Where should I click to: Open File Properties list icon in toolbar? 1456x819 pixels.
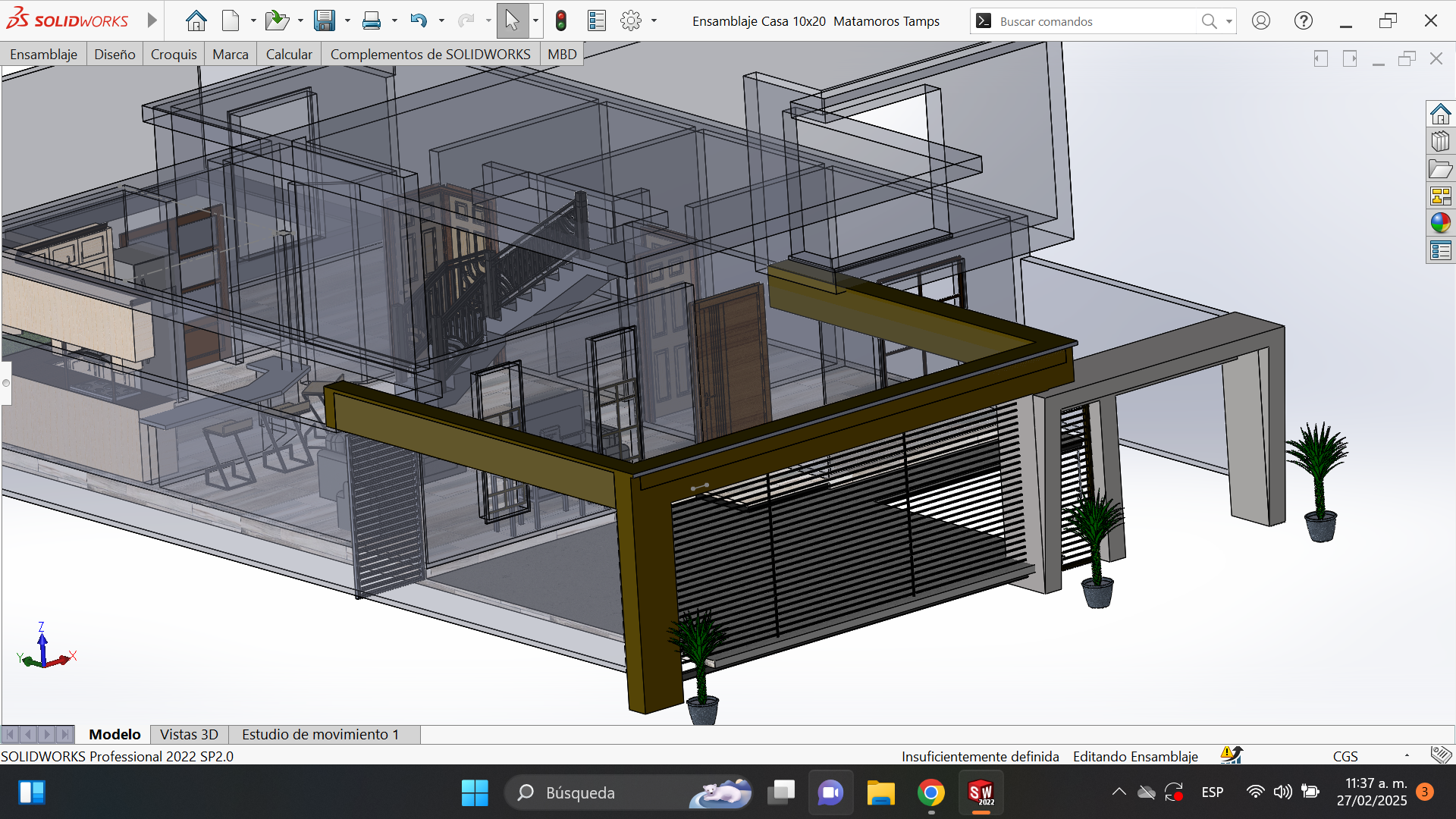click(x=597, y=21)
